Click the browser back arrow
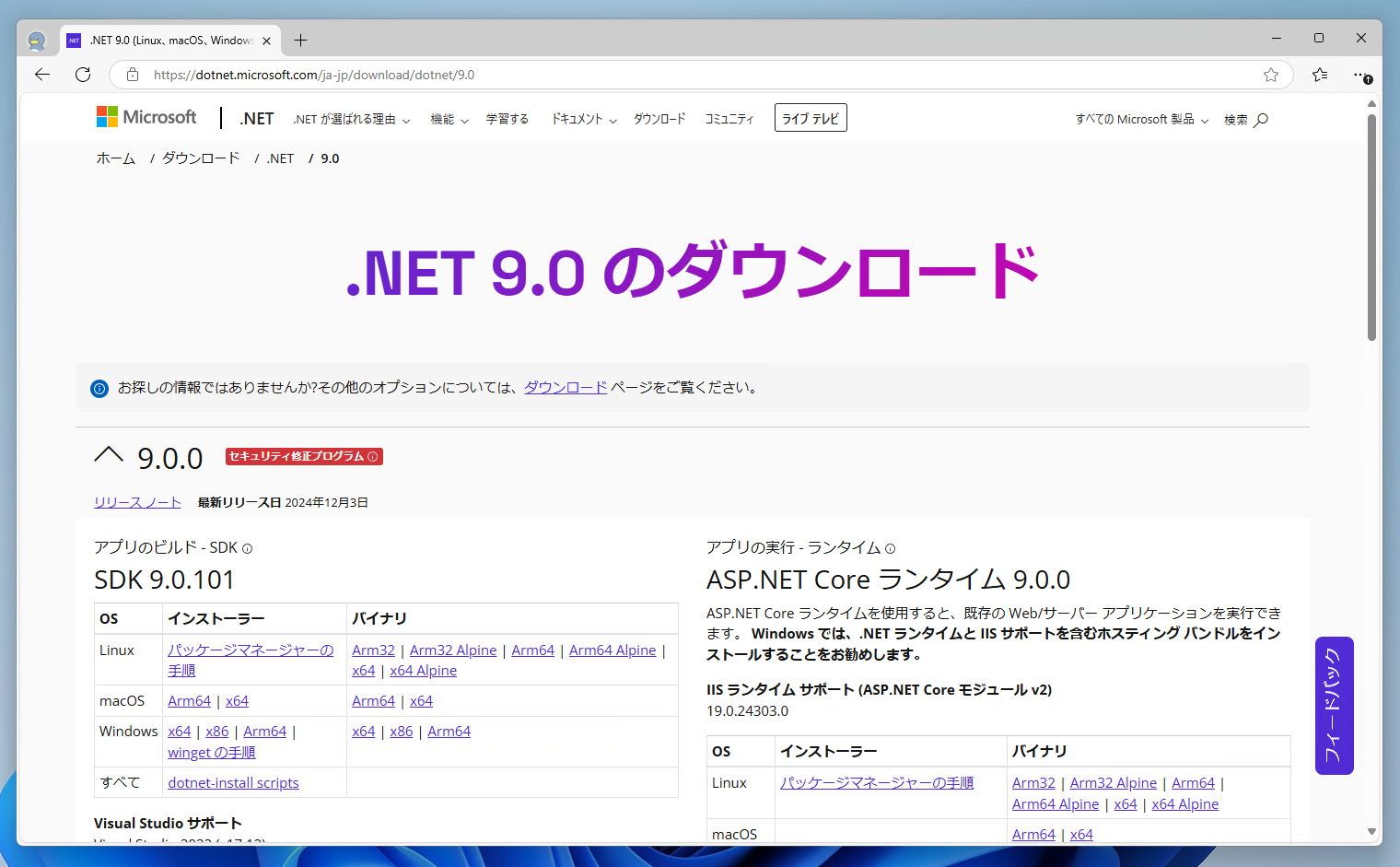The width and height of the screenshot is (1400, 867). (42, 75)
